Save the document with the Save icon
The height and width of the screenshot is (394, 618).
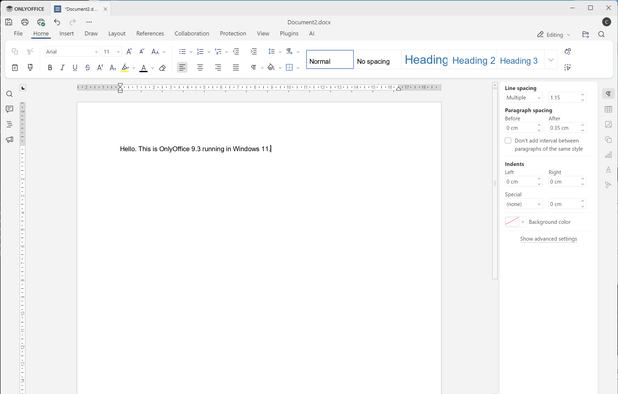(9, 22)
